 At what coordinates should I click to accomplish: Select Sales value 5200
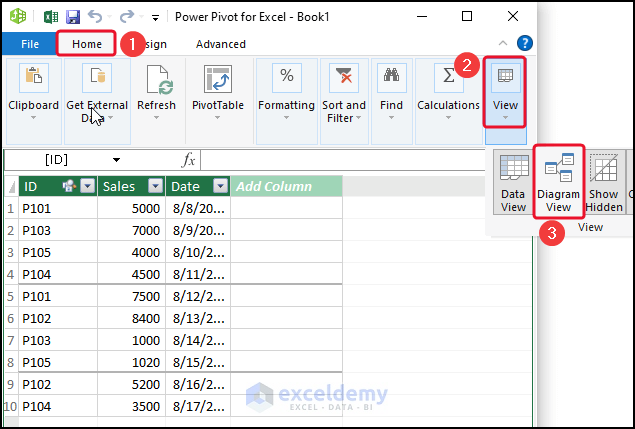[x=132, y=384]
